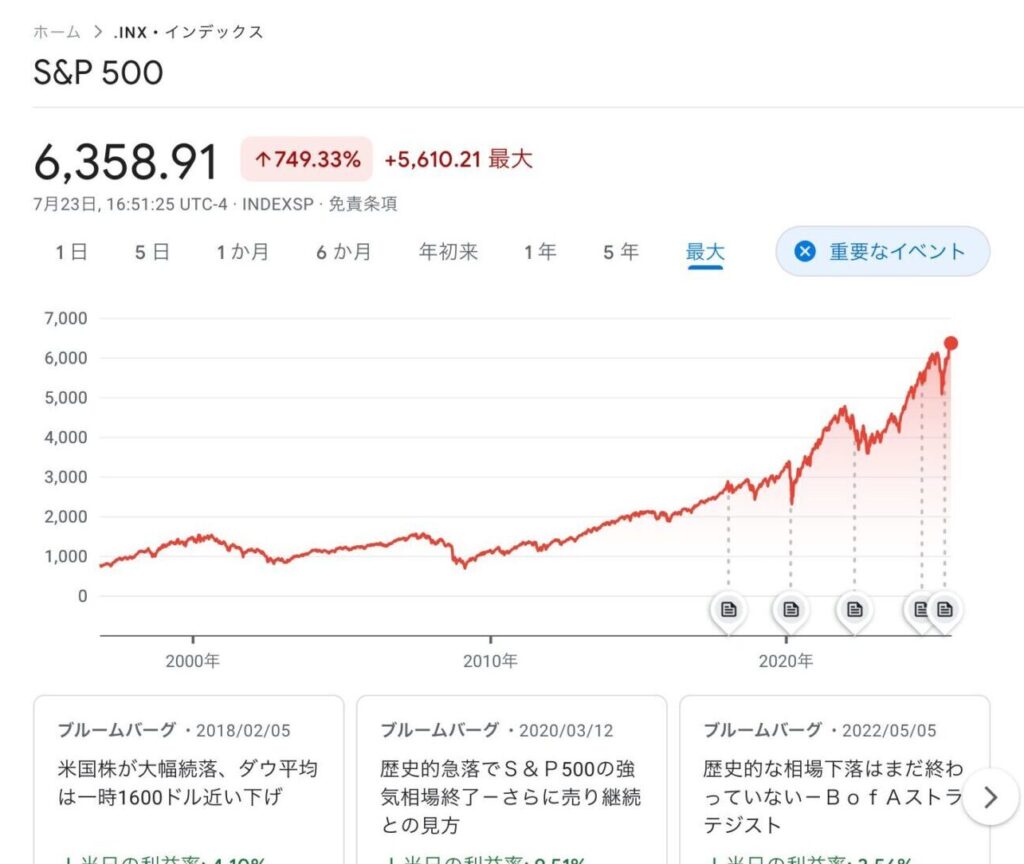Image resolution: width=1024 pixels, height=864 pixels.
Task: Open the Bloomberg 2018/02/05 news card
Action: point(189,779)
